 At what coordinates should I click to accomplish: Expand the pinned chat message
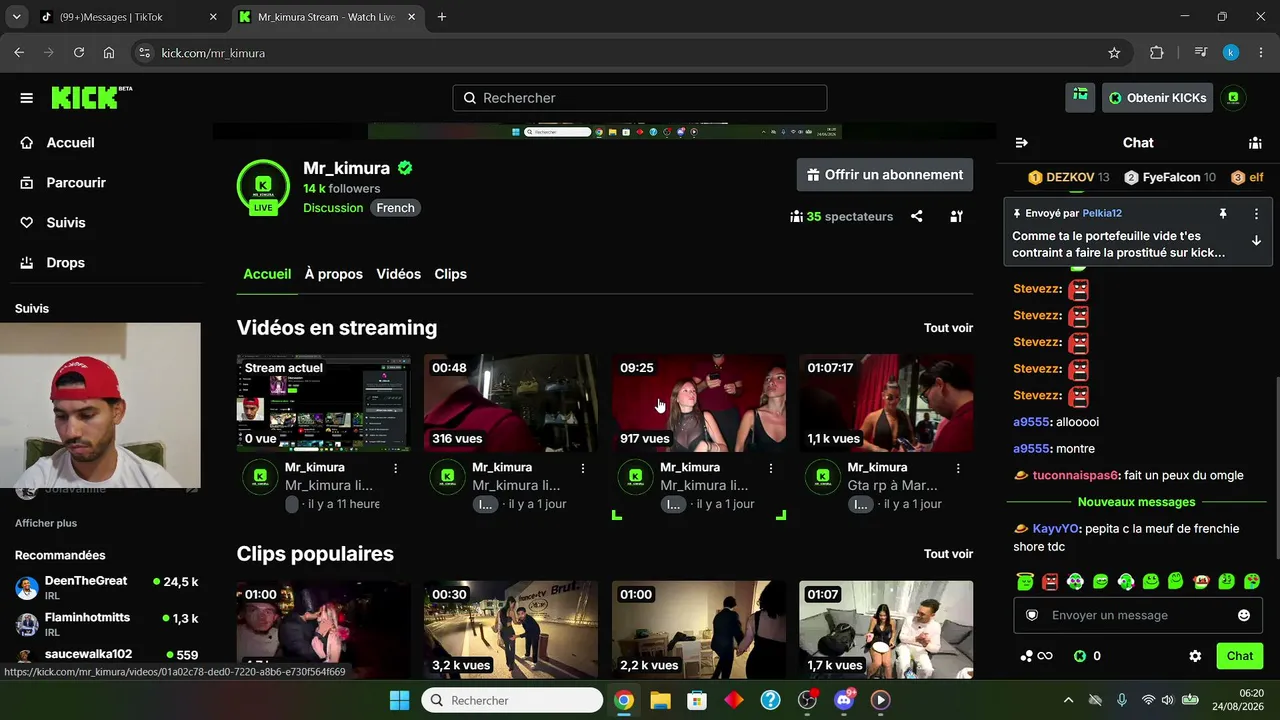[x=1256, y=241]
